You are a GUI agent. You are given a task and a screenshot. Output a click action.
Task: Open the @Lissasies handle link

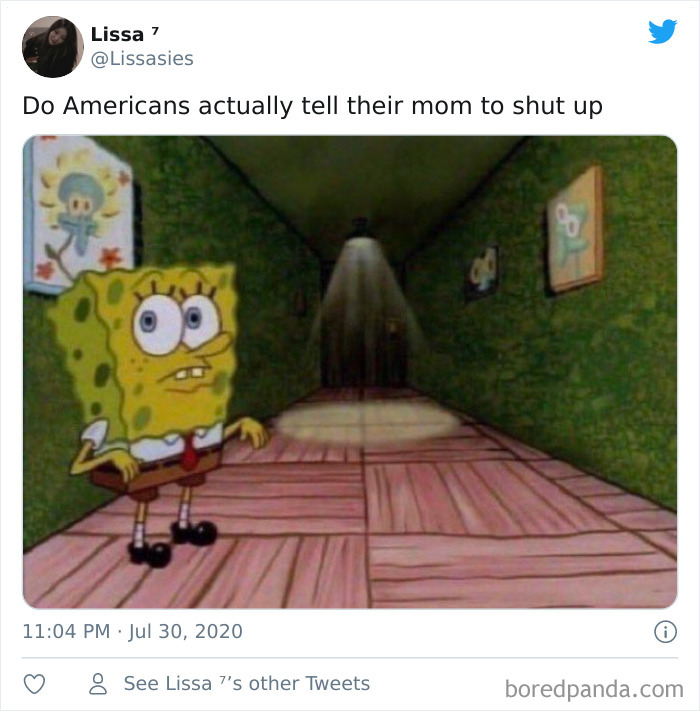pos(142,59)
